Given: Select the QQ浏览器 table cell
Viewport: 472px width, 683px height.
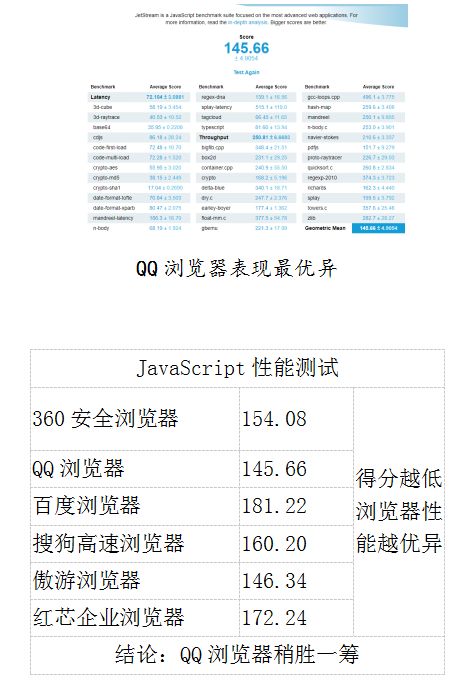Looking at the screenshot, I should point(135,469).
